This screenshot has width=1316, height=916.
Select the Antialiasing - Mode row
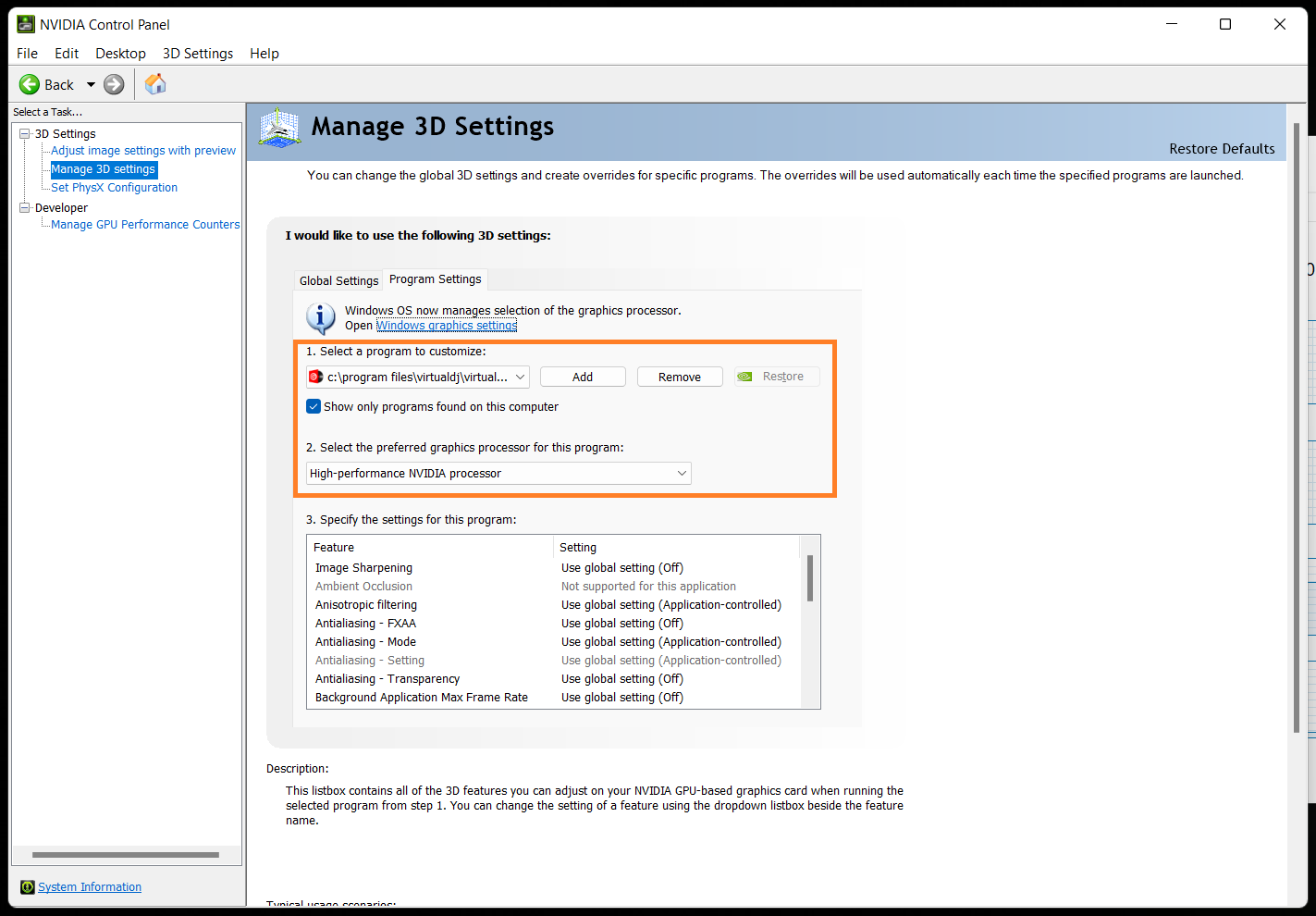coord(553,642)
